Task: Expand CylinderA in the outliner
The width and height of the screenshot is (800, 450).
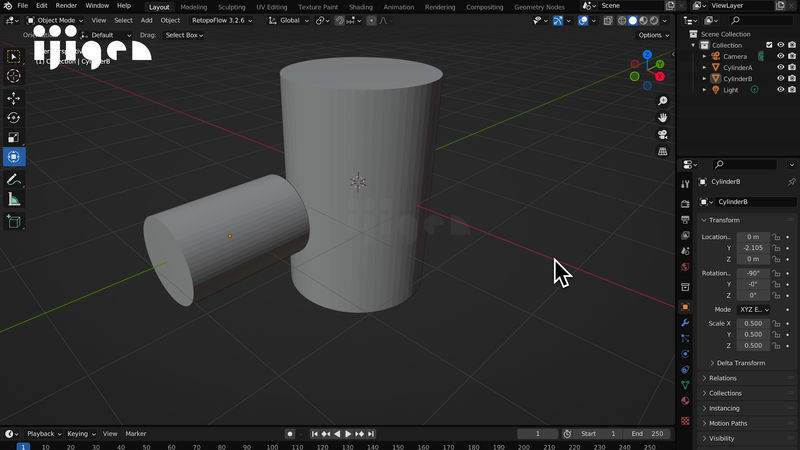Action: point(705,67)
